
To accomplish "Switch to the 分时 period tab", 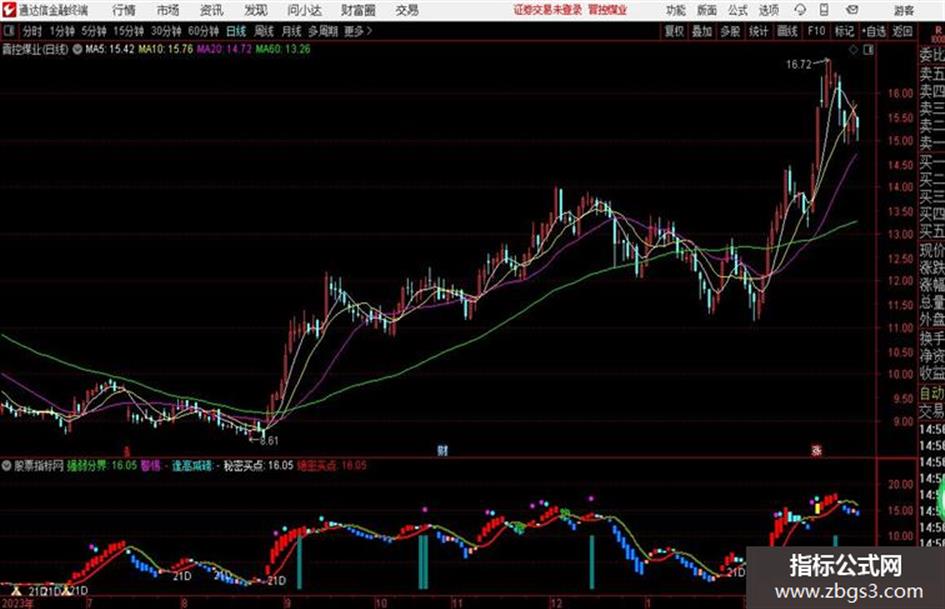I will point(32,31).
